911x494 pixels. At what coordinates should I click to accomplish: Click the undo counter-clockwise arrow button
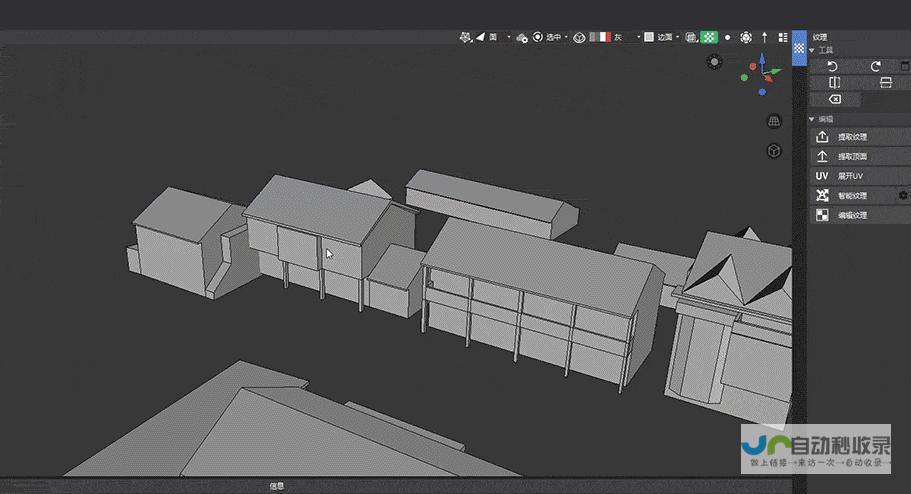[832, 66]
